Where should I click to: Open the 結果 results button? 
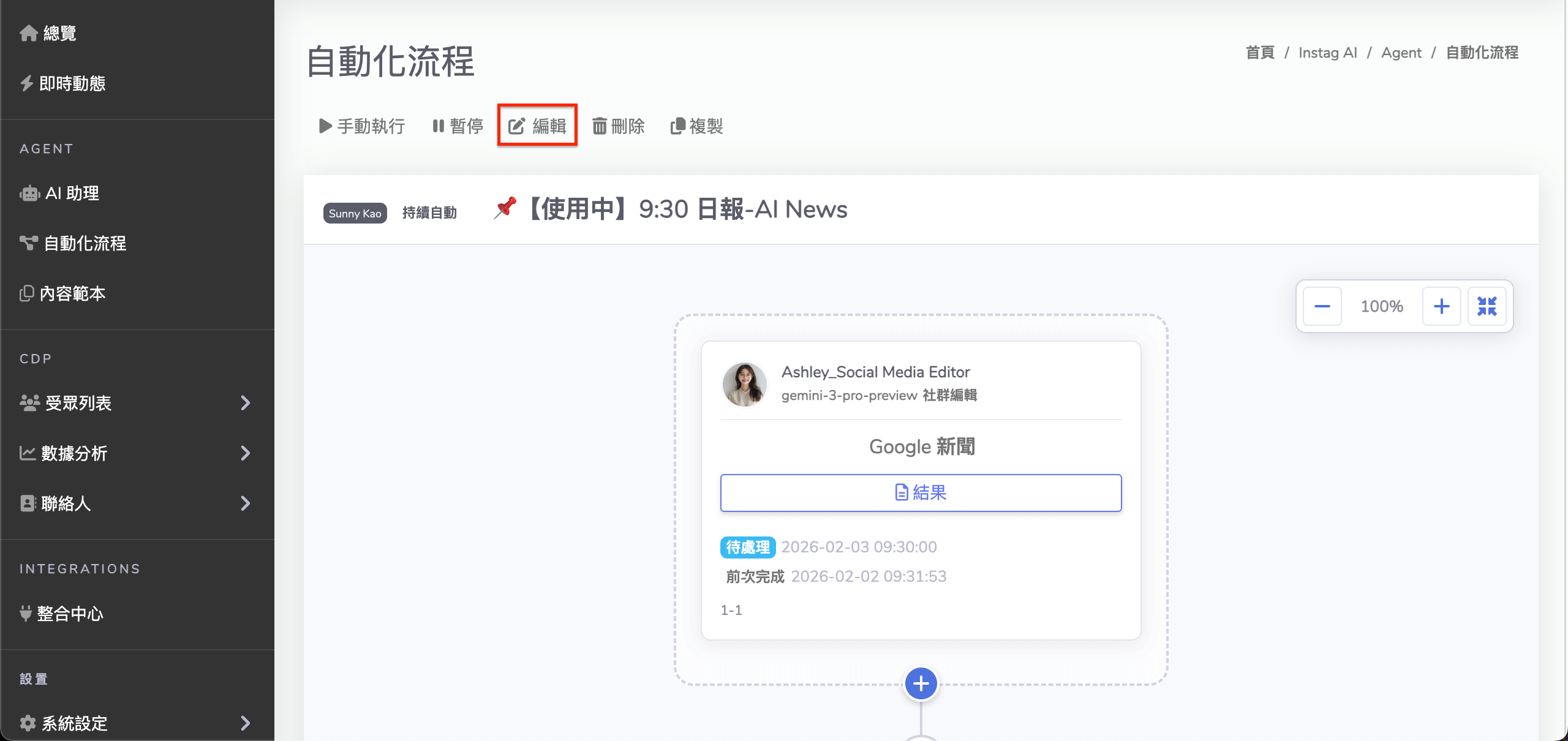(921, 492)
